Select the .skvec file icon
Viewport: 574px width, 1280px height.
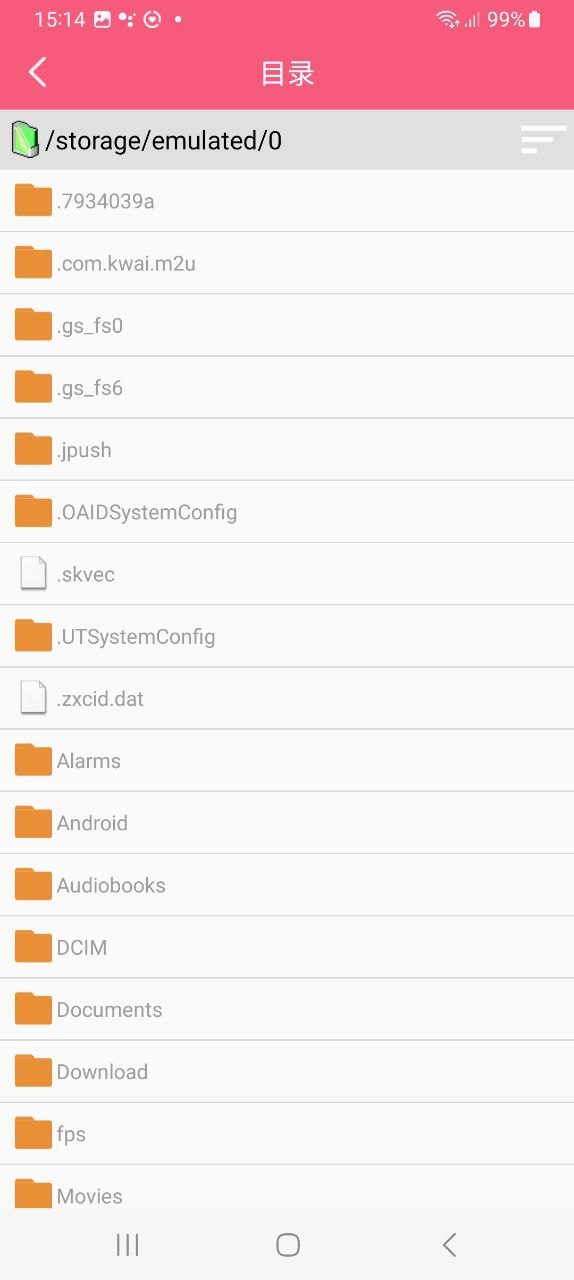coord(34,573)
